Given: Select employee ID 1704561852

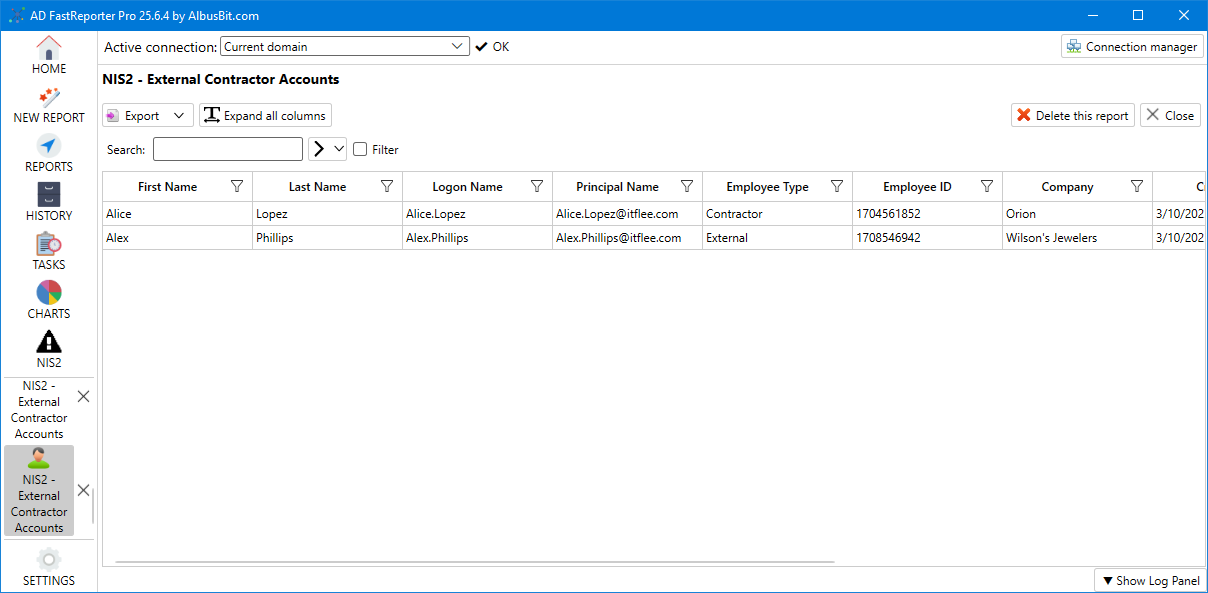Looking at the screenshot, I should [x=927, y=214].
